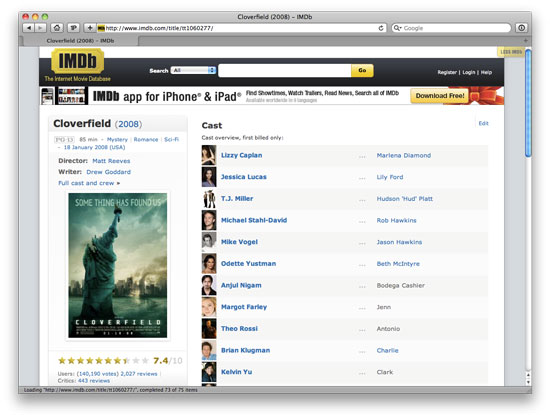Click the Edit link beside Cast
550x415 pixels.
483,123
